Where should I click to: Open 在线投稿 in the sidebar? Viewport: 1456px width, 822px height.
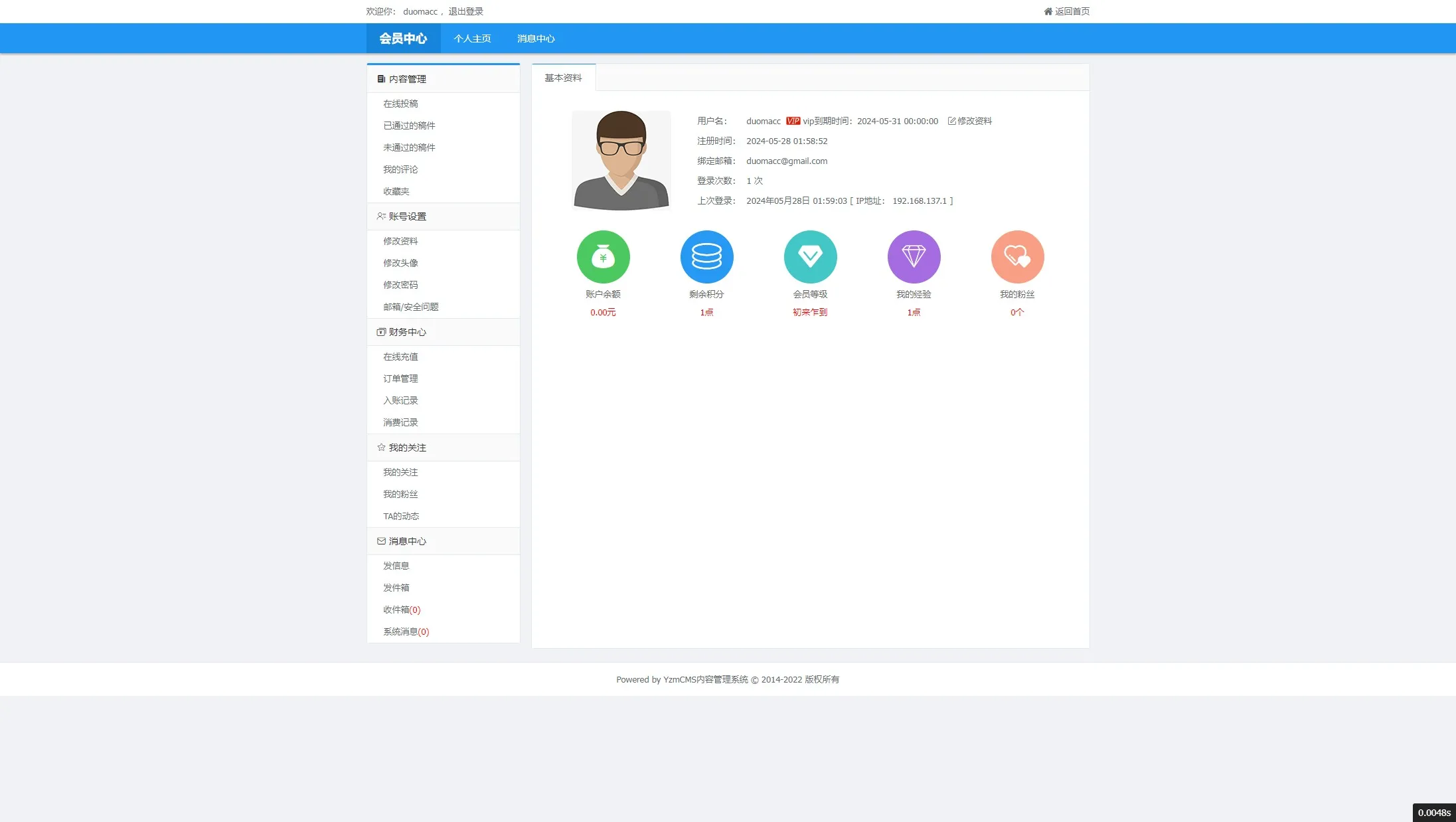(400, 104)
